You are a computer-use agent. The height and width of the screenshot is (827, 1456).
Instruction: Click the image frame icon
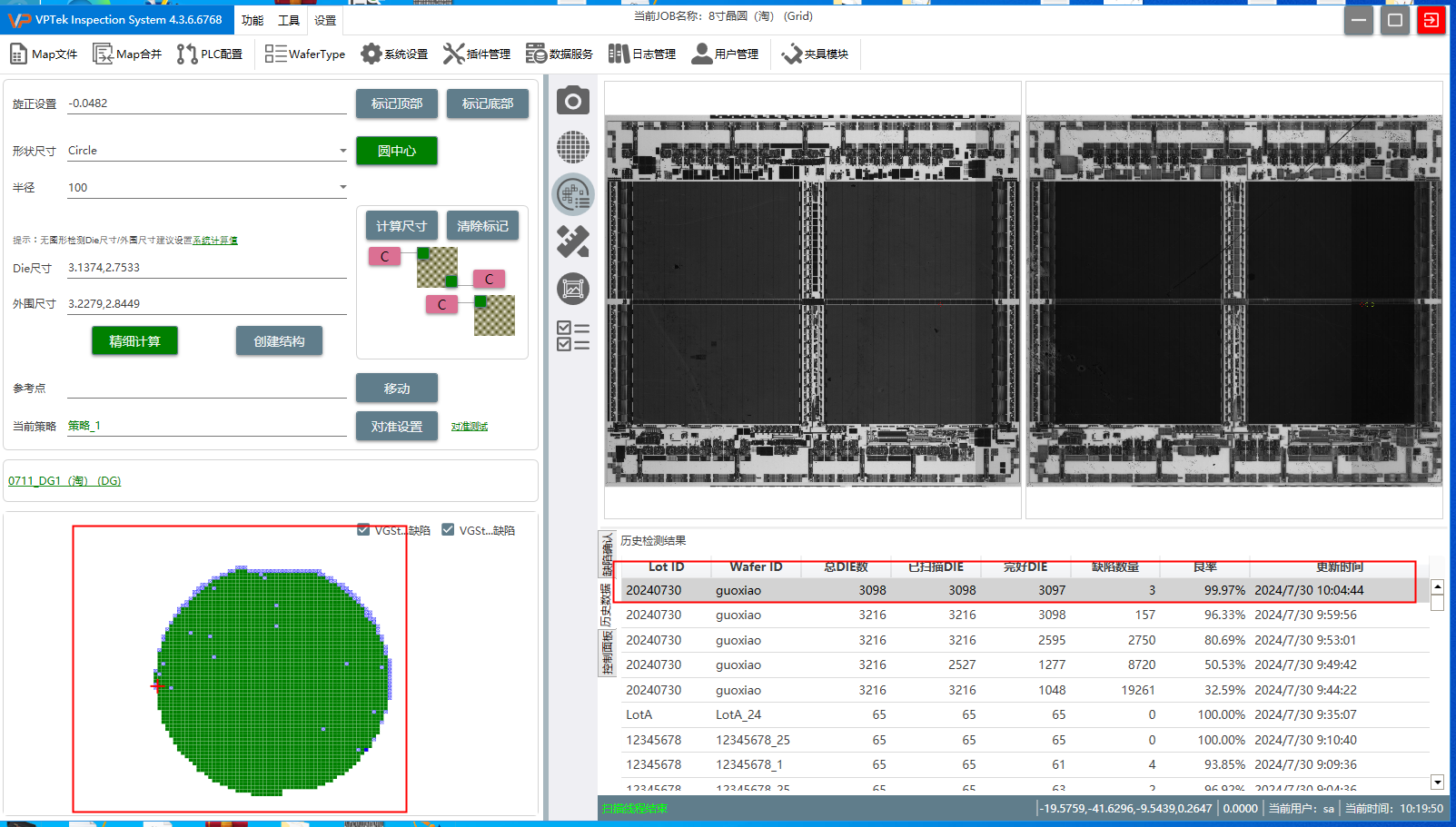pyautogui.click(x=573, y=289)
